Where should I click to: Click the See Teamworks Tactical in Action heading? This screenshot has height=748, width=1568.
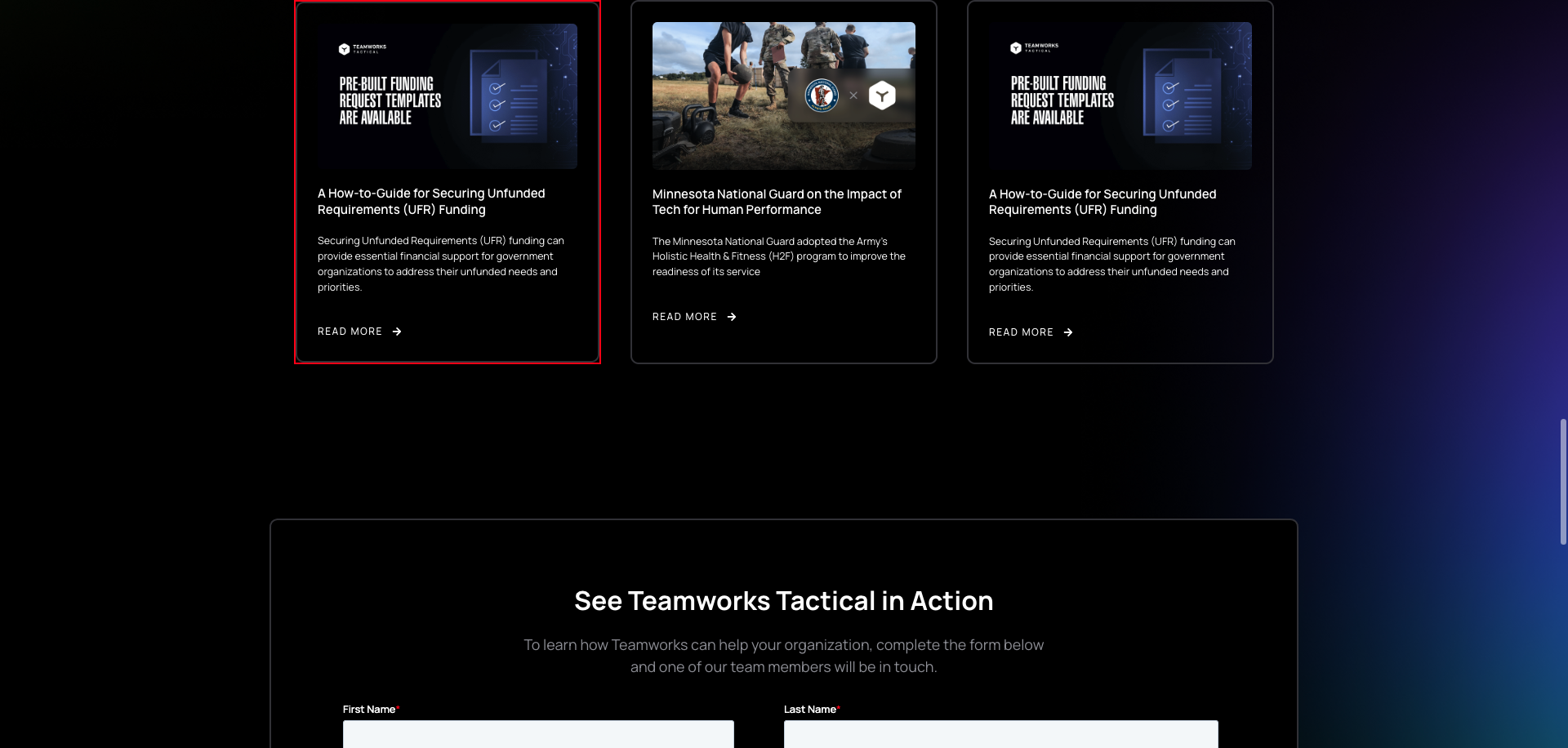pyautogui.click(x=784, y=601)
